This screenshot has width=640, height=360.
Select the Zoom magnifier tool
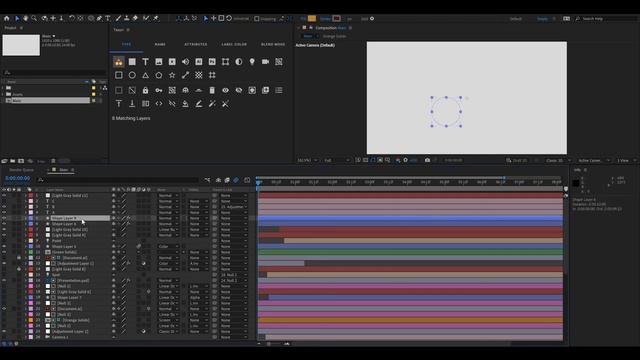point(34,18)
